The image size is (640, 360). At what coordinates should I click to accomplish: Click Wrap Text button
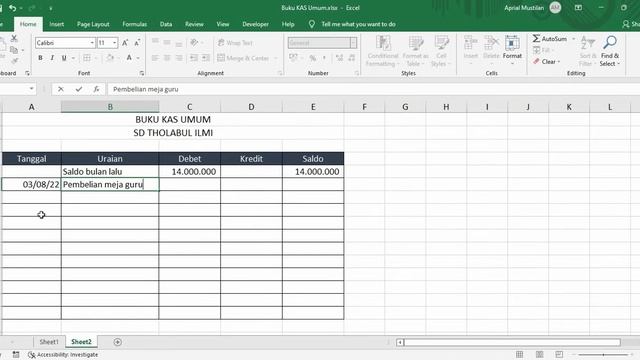[236, 43]
